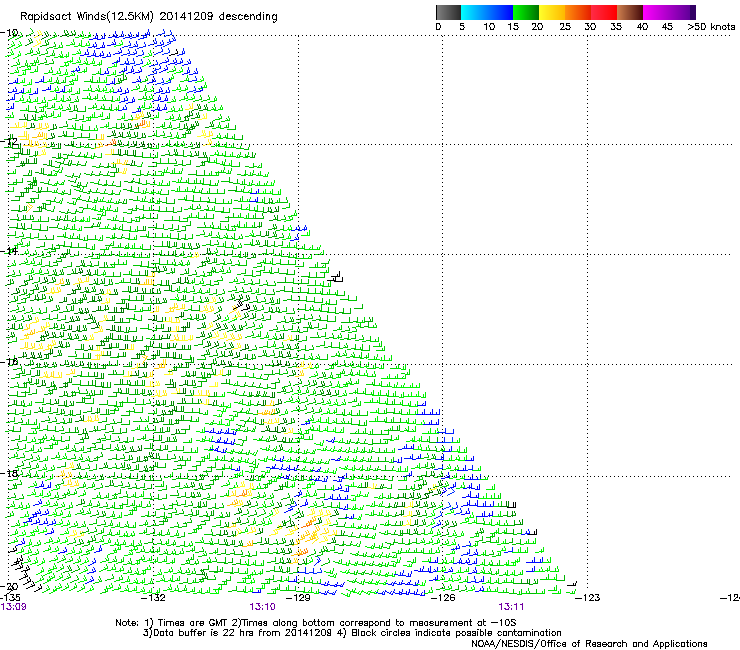Viewport: 740px width, 650px height.
Task: Click the NOAA/NESDIS credit text
Action: (x=589, y=644)
